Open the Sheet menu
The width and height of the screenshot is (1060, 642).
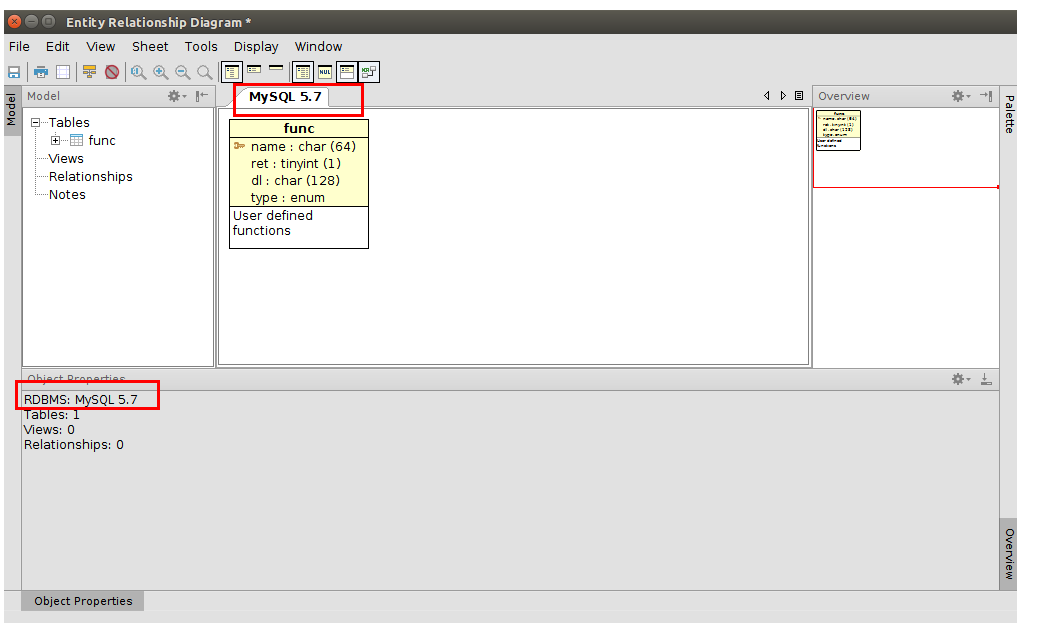pyautogui.click(x=150, y=47)
